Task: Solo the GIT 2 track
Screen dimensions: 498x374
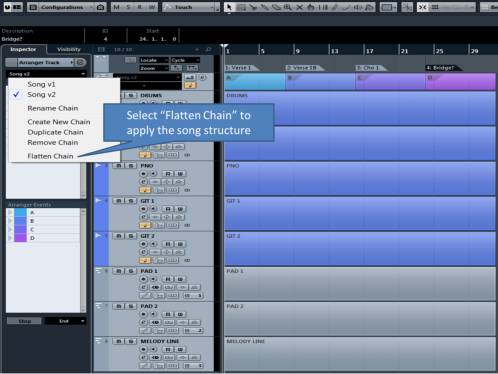Action: coord(131,236)
